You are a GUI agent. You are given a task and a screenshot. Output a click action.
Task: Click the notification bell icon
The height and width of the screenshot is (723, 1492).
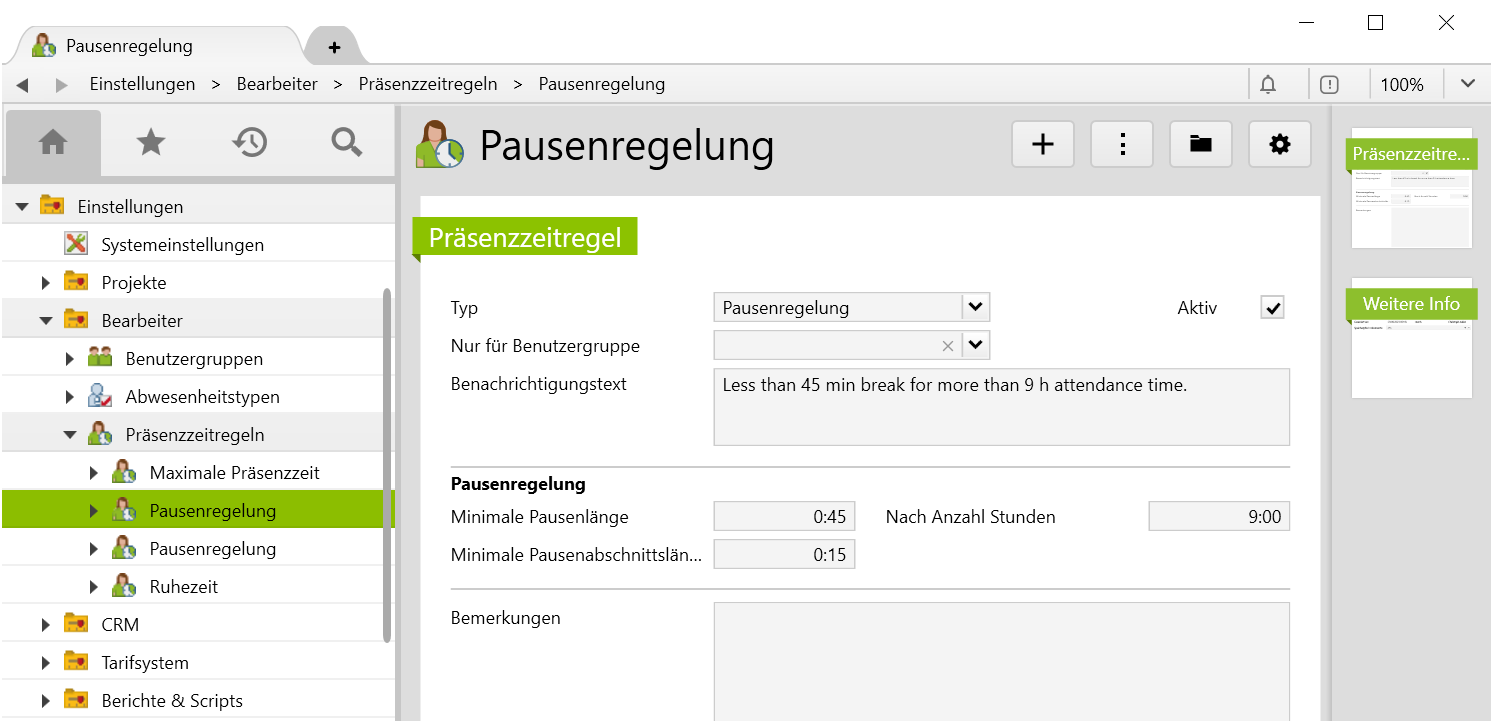(1268, 84)
